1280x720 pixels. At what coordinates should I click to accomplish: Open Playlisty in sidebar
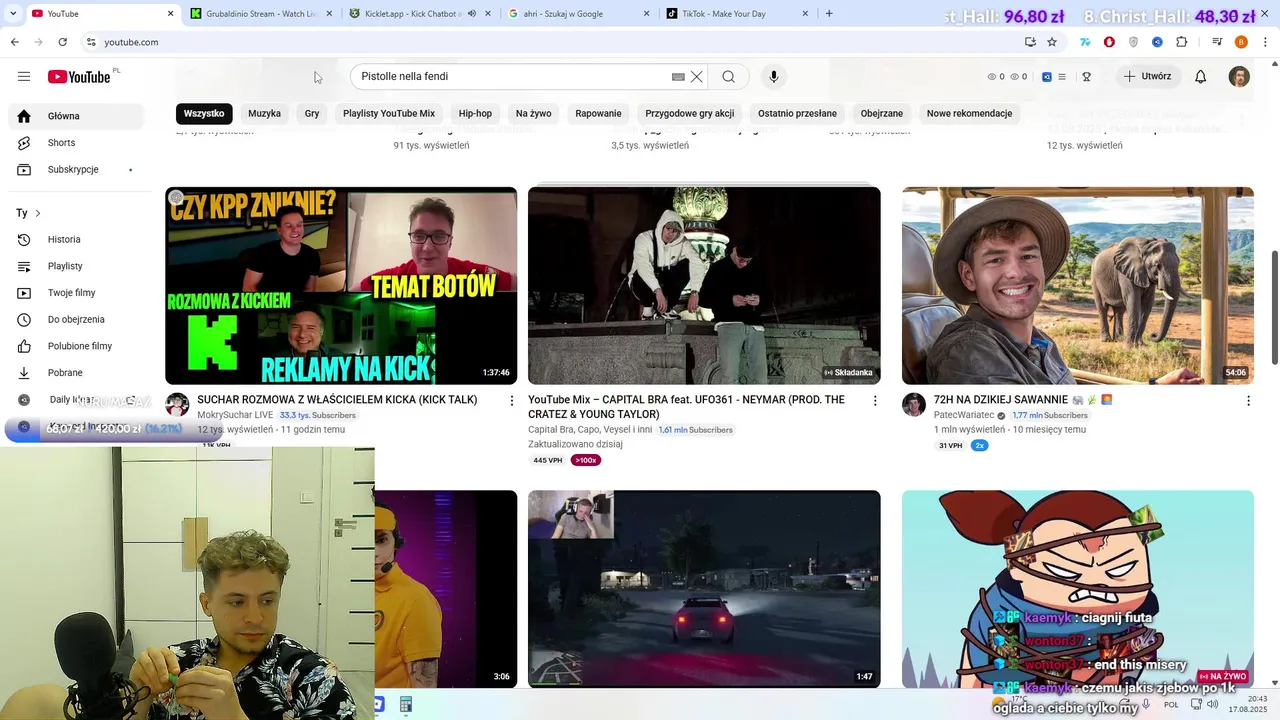(x=76, y=267)
